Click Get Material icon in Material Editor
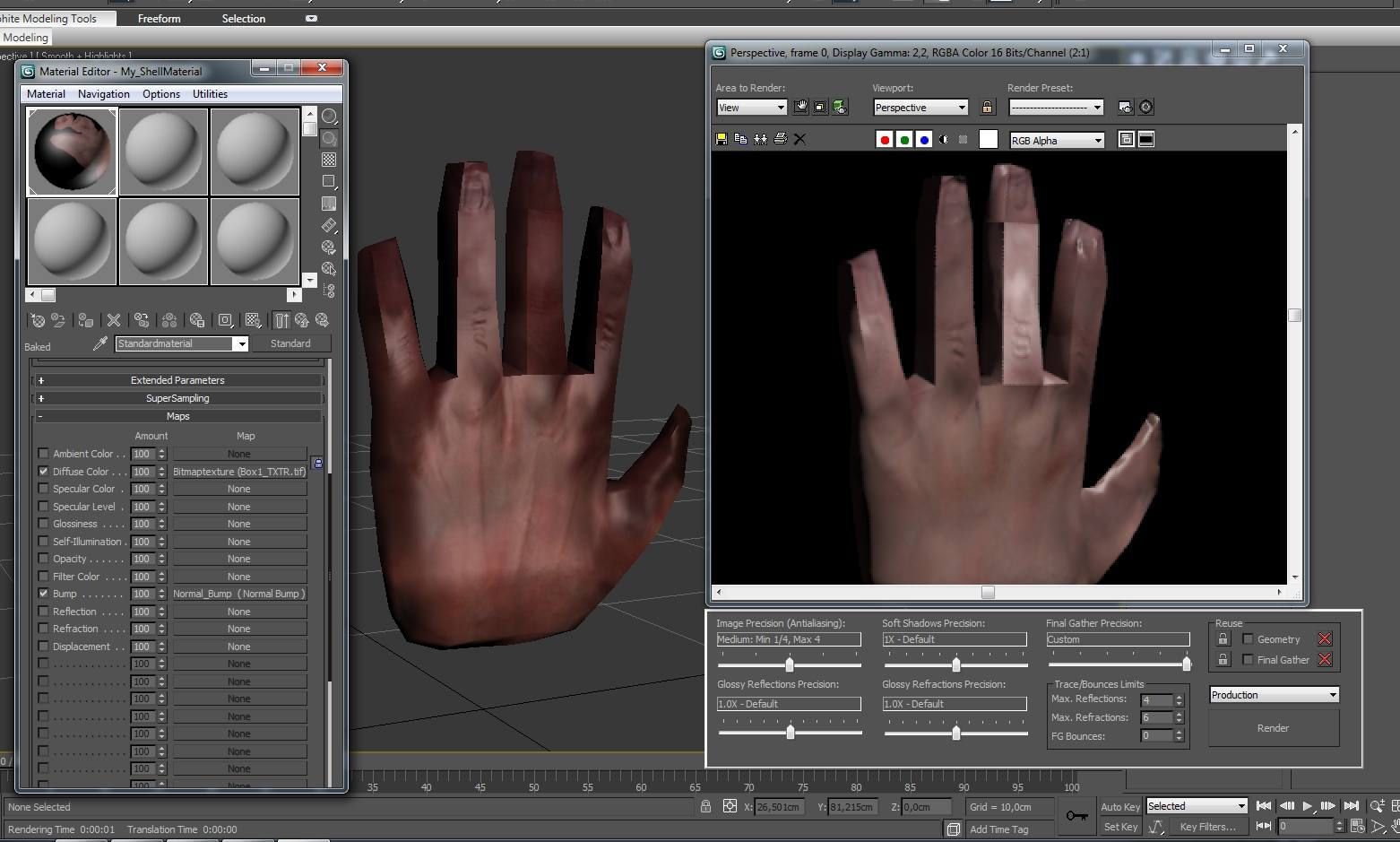Viewport: 1400px width, 842px height. pos(38,320)
